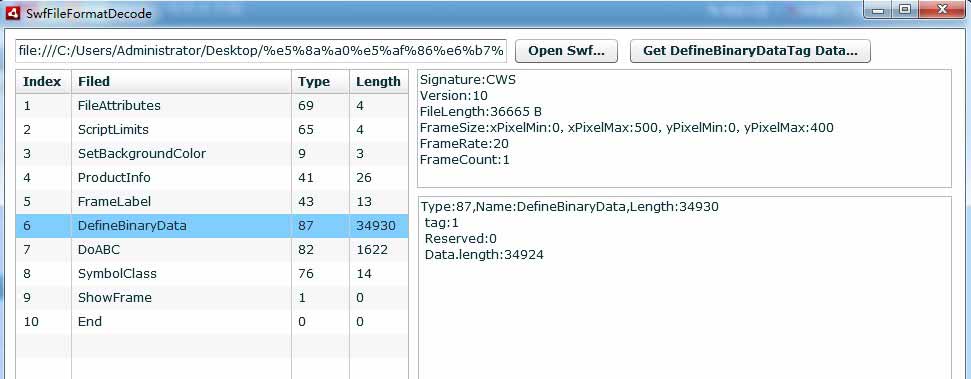Viewport: 971px width, 379px height.
Task: Select the FrameLabel row
Action: click(x=212, y=202)
